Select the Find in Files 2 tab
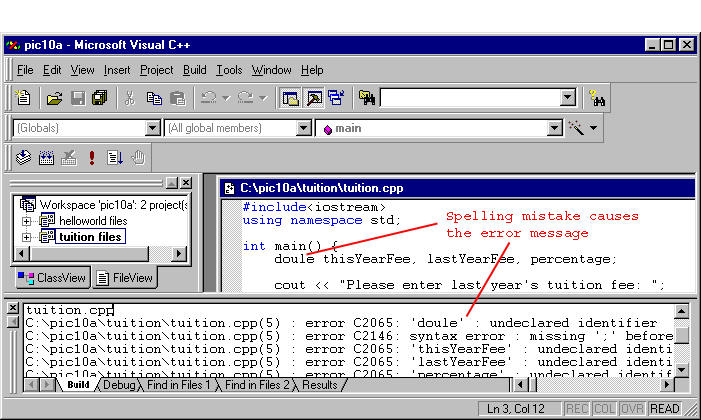701x420 pixels. 257,385
